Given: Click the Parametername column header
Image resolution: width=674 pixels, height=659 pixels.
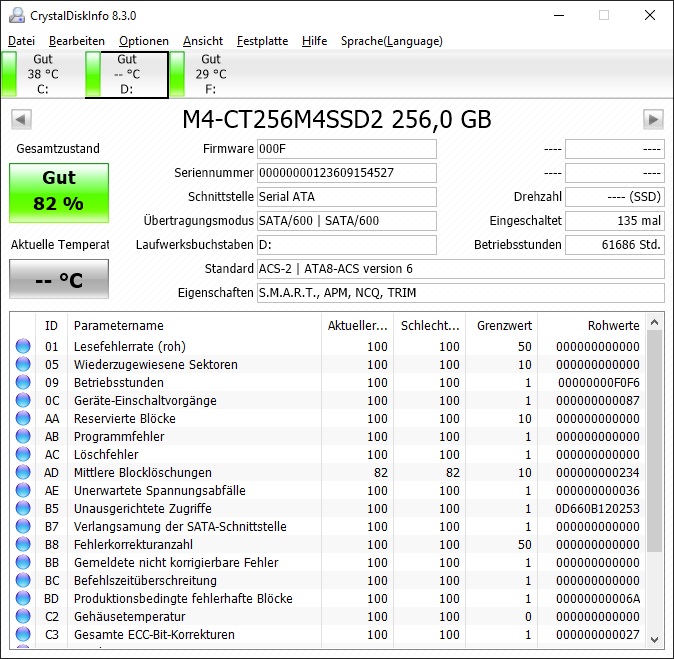Looking at the screenshot, I should [194, 325].
